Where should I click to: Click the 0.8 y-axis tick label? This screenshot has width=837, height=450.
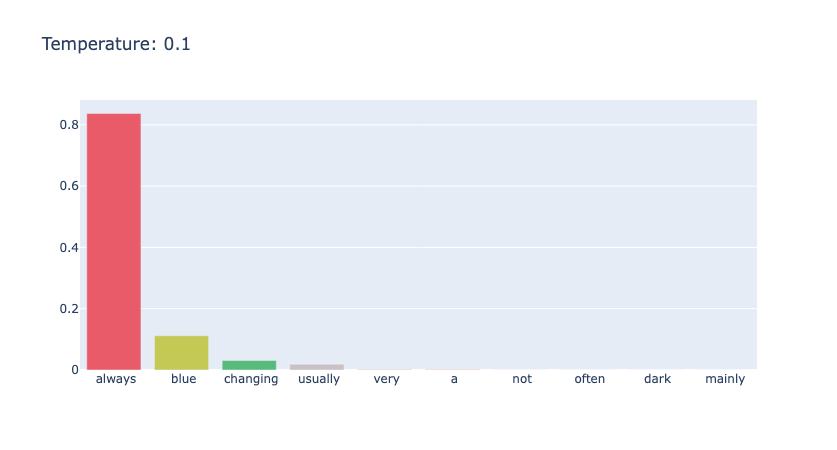pyautogui.click(x=69, y=125)
